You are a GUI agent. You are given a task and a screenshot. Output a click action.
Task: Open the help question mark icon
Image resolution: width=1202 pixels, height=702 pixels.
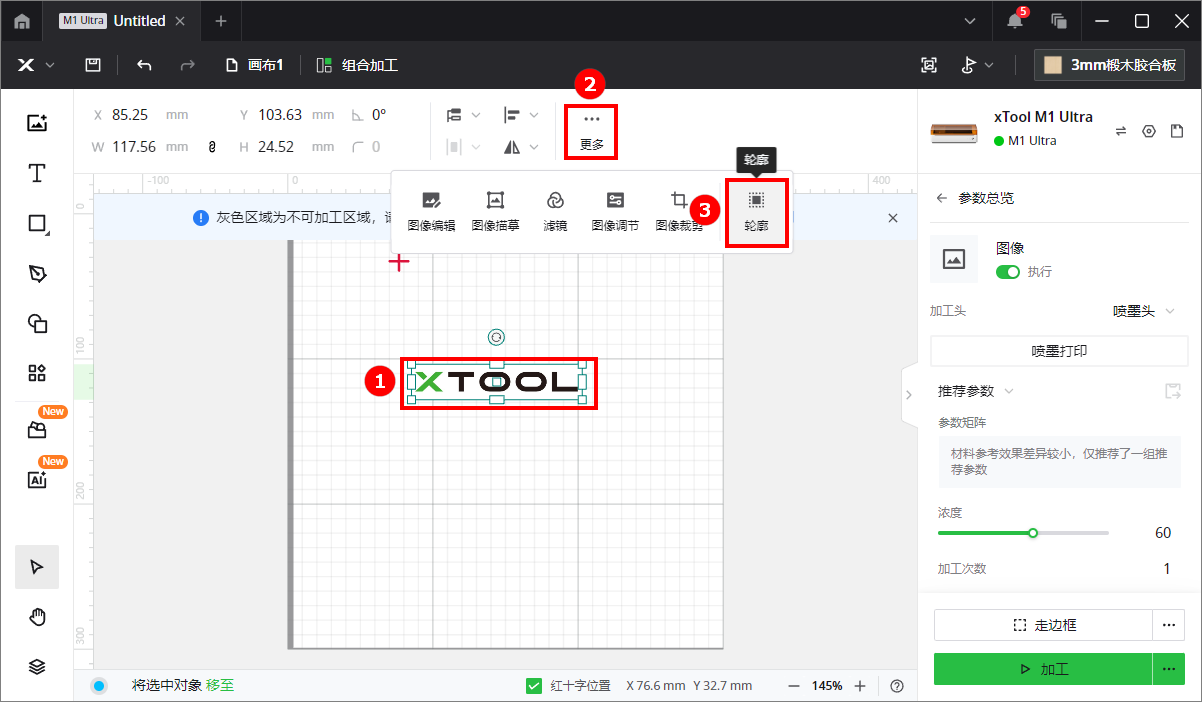(x=897, y=686)
